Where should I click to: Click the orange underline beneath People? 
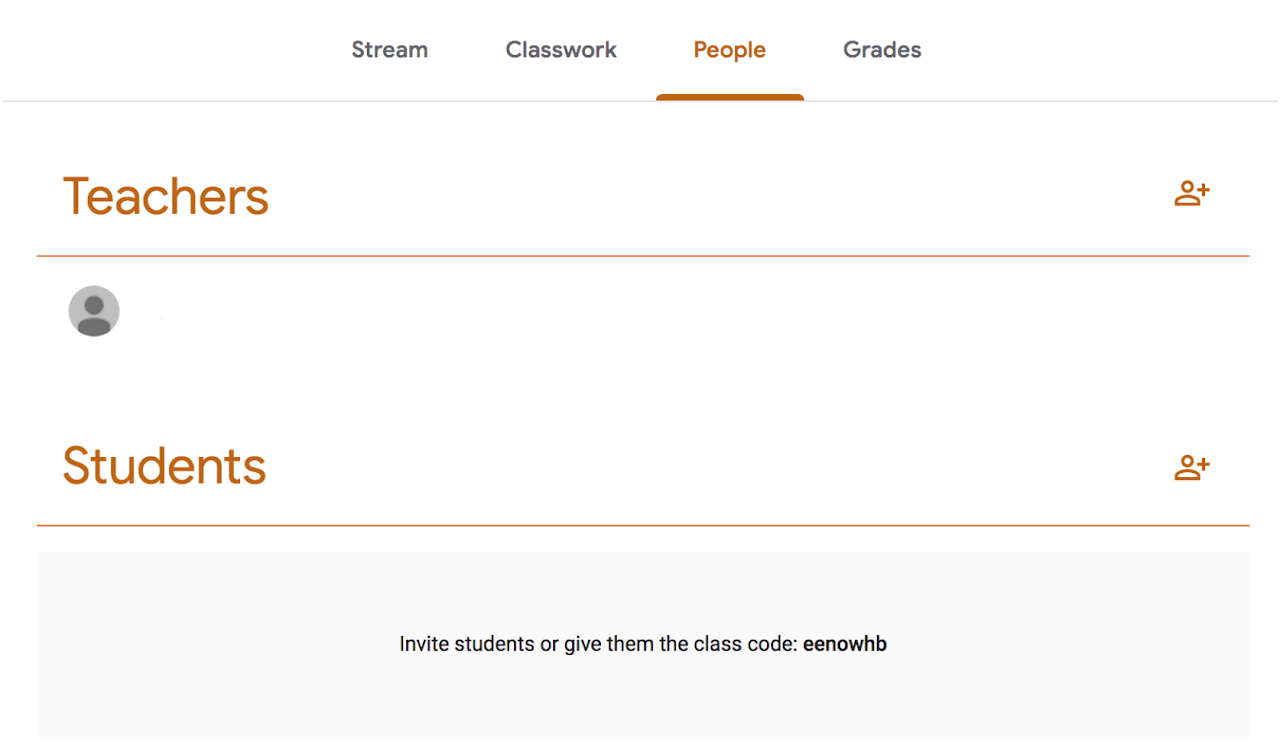coord(729,97)
